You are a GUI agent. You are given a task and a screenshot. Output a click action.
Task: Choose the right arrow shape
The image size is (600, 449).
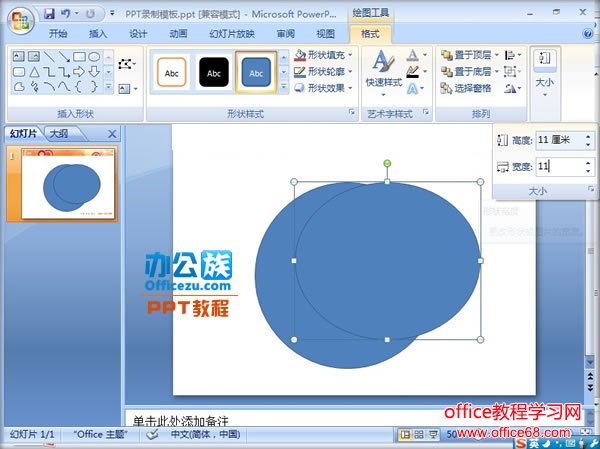79,72
